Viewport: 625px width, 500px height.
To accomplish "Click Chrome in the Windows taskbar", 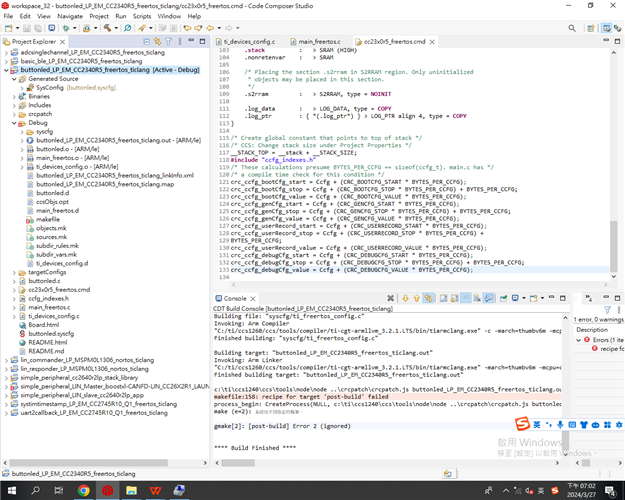I will click(x=84, y=490).
